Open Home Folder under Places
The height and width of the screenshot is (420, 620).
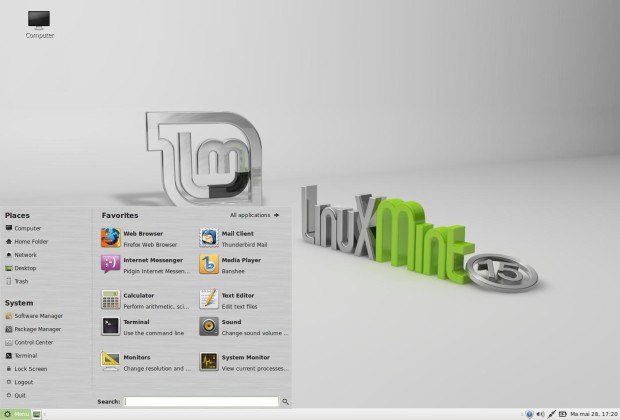click(27, 242)
